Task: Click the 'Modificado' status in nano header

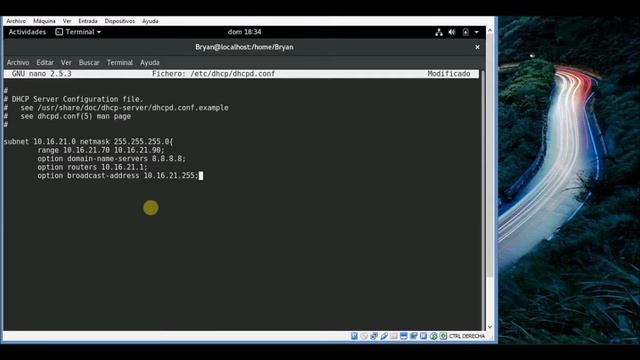Action: (449, 74)
